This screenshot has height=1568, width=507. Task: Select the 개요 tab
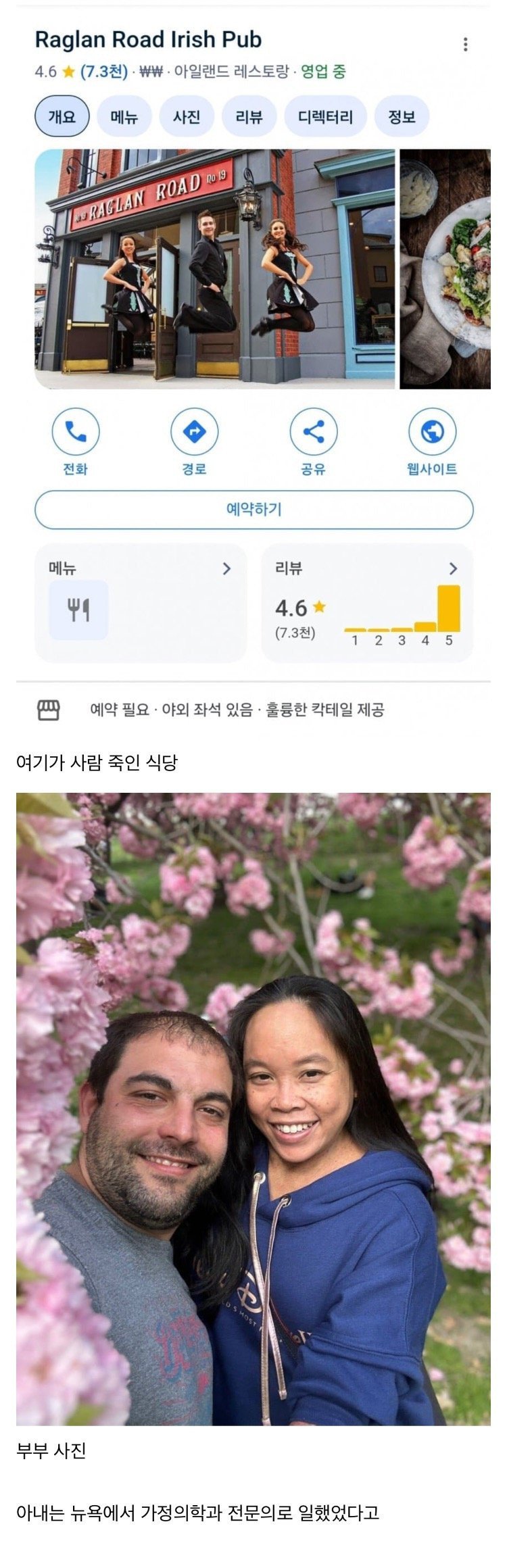click(62, 117)
